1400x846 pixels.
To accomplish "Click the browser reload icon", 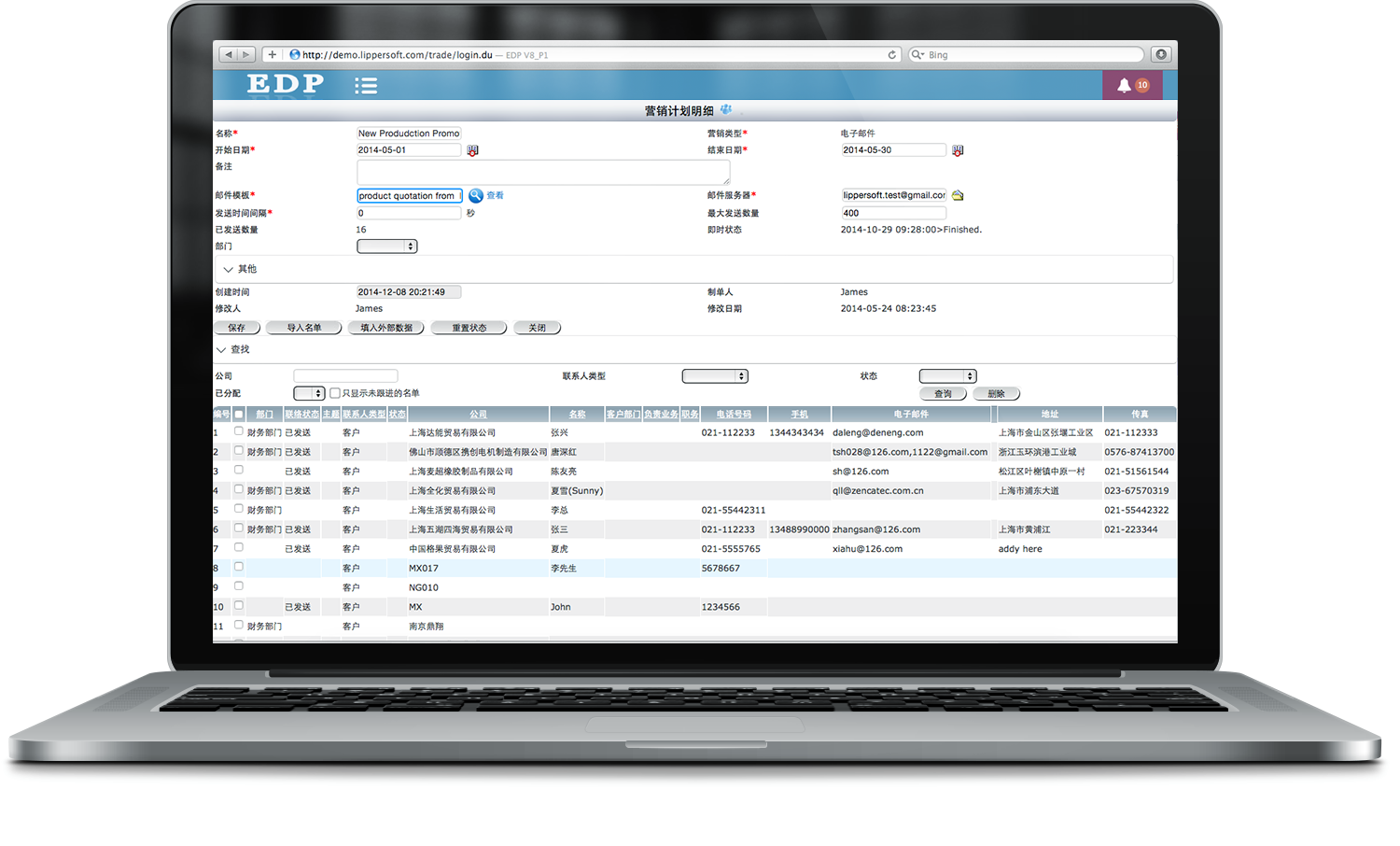I will pyautogui.click(x=892, y=55).
